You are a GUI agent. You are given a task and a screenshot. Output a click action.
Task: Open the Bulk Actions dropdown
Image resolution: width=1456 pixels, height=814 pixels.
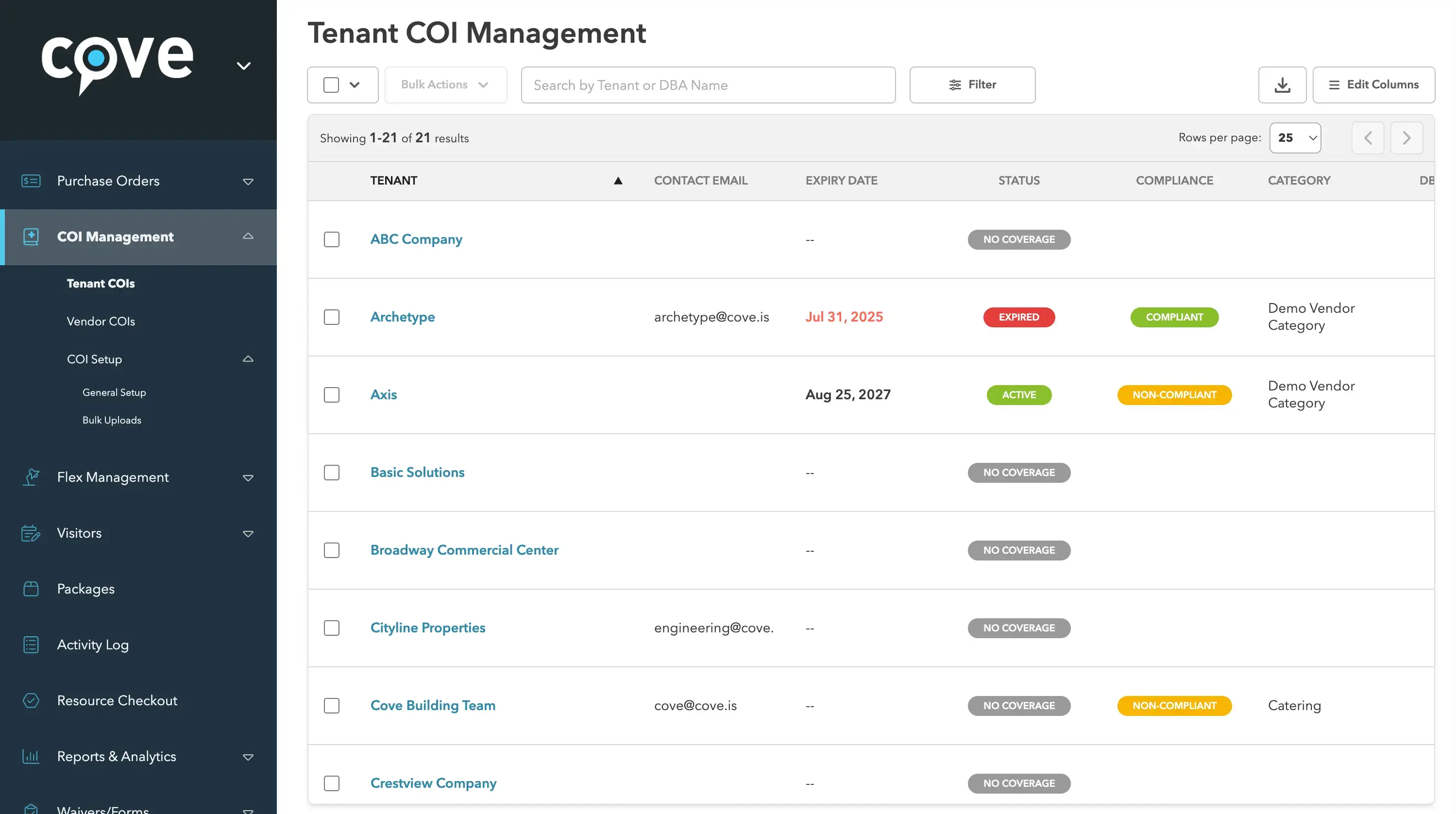point(445,85)
